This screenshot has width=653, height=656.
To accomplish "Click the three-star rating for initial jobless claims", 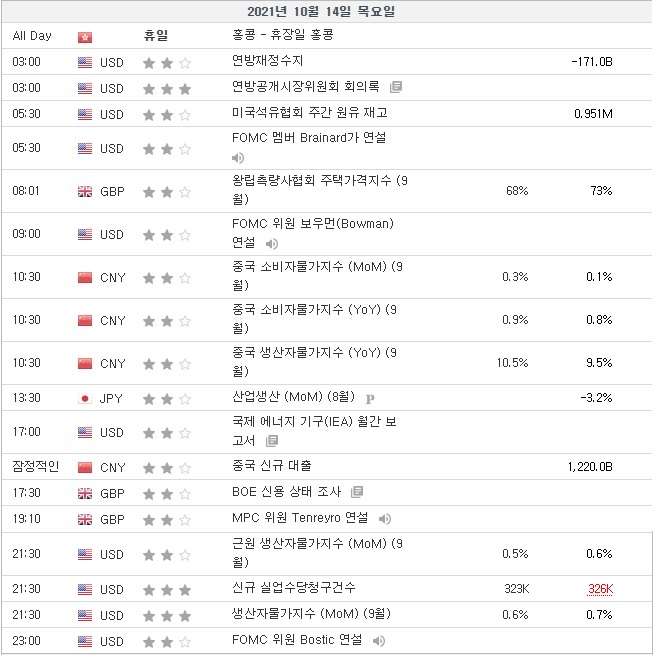I will coord(167,588).
